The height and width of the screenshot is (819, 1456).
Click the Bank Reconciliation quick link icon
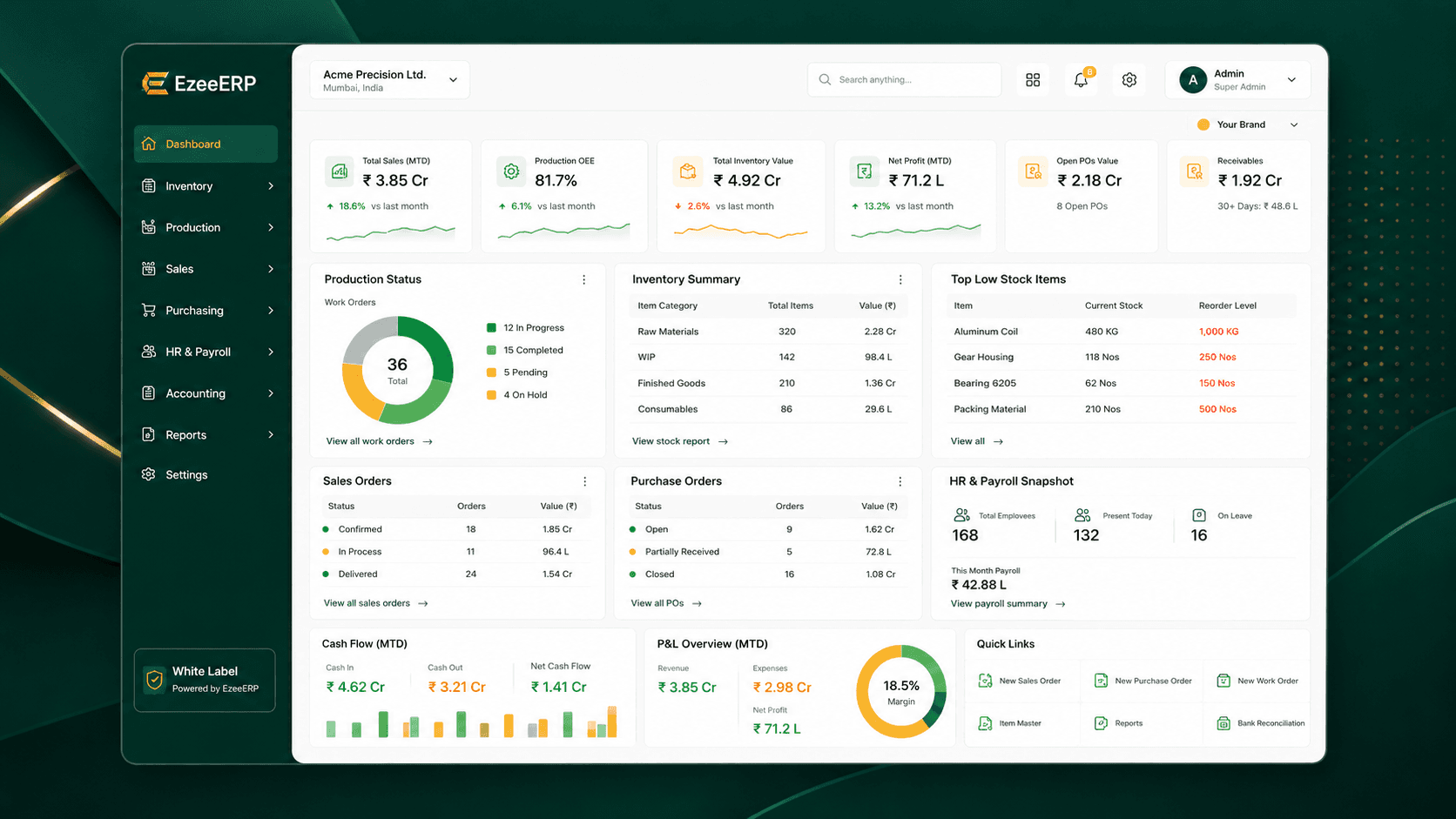pos(1223,723)
